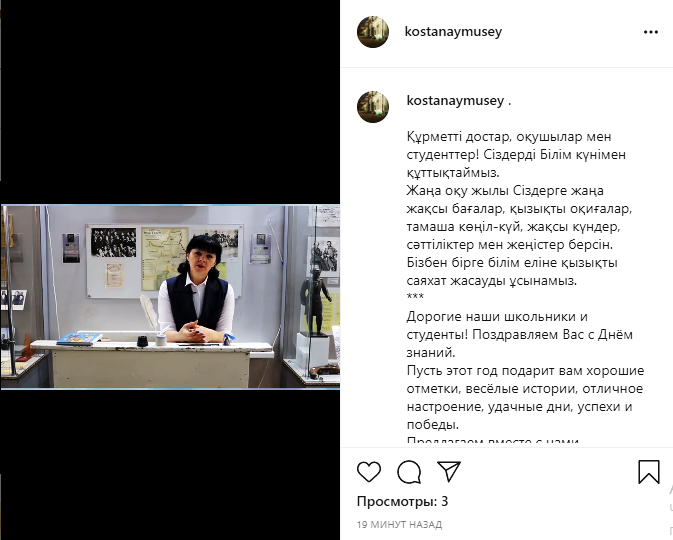Share post with paper plane icon
673x540 pixels.
(449, 471)
